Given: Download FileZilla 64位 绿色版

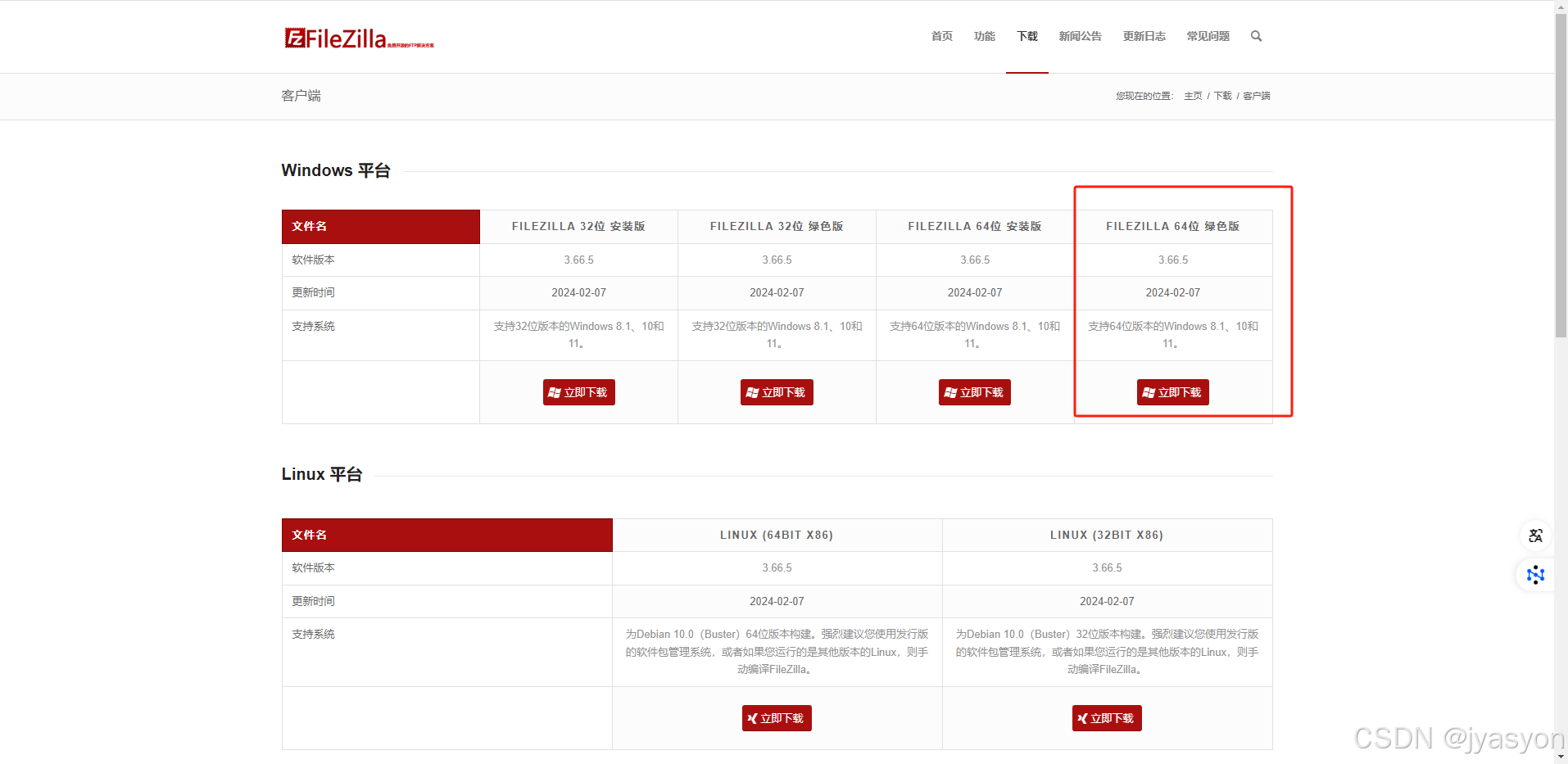Looking at the screenshot, I should pyautogui.click(x=1172, y=392).
